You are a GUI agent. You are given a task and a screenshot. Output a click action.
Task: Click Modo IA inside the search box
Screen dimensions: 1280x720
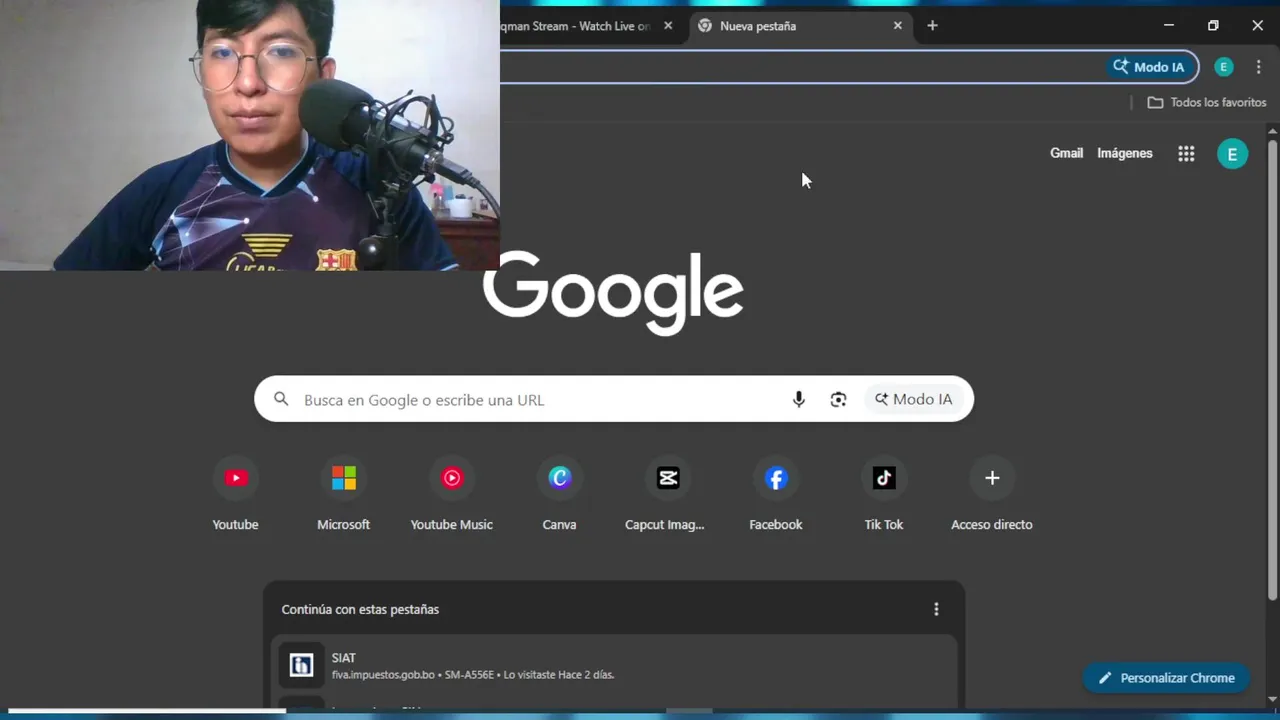(914, 399)
